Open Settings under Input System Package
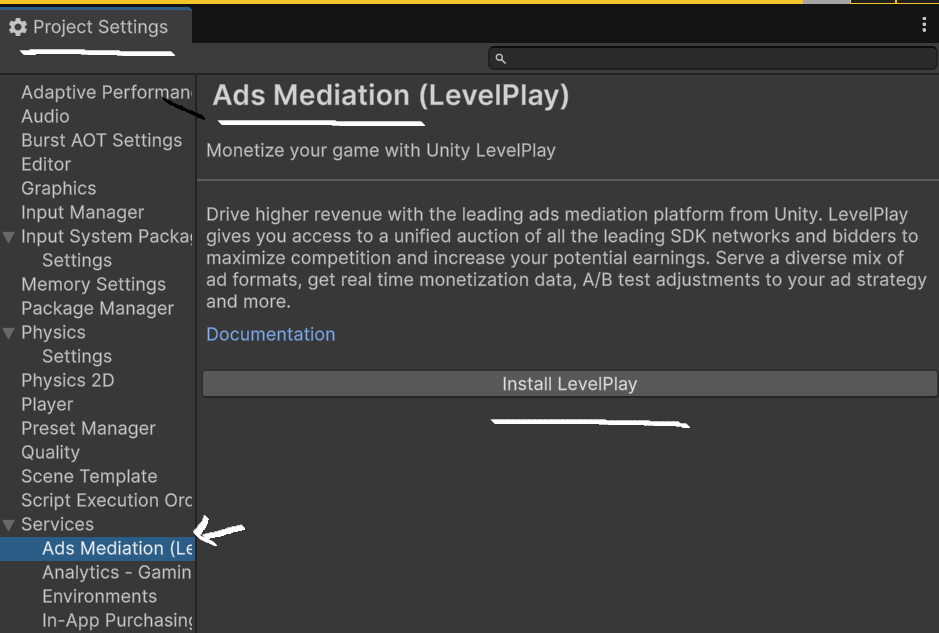 [x=77, y=260]
